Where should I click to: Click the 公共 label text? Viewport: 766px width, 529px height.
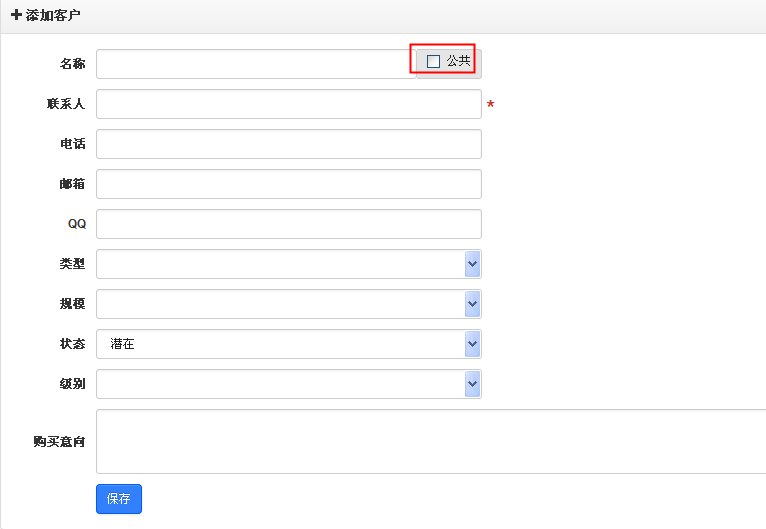pos(458,61)
